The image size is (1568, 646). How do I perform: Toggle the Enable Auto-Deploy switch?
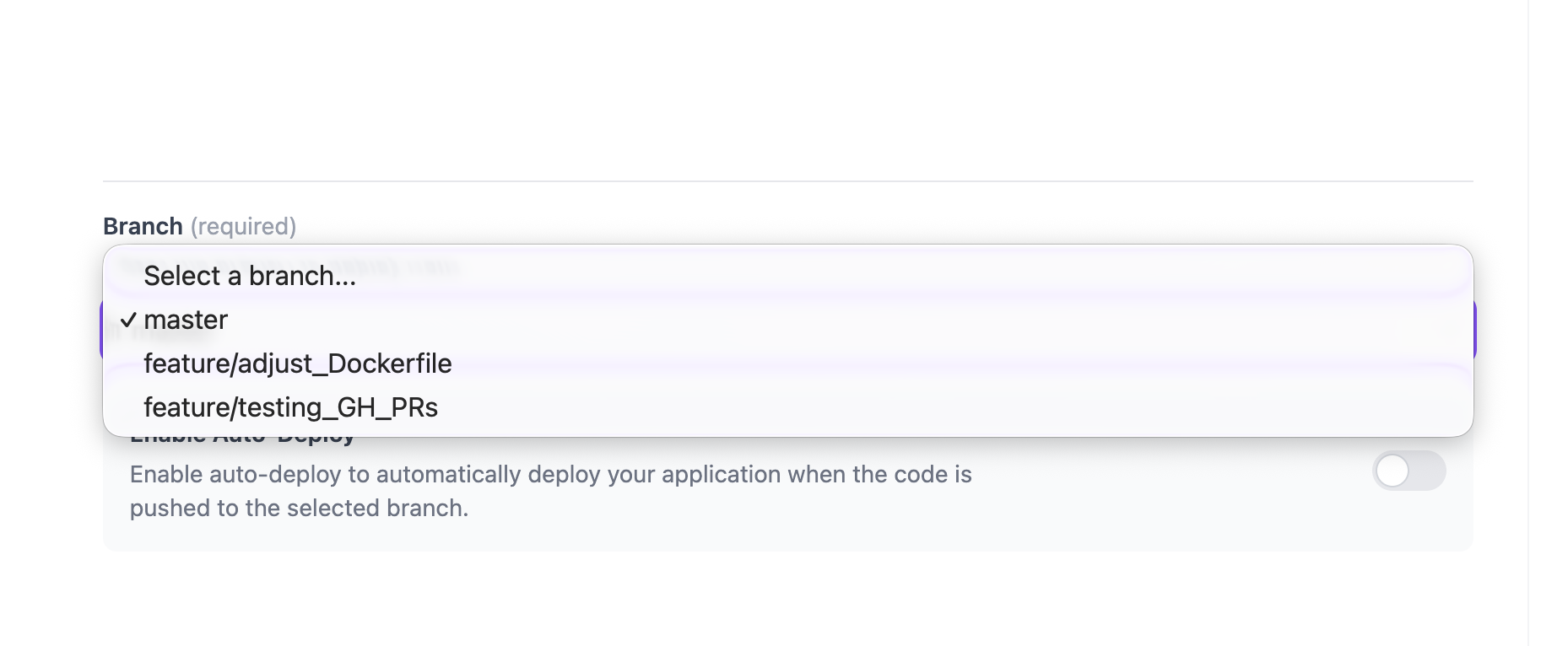[x=1408, y=471]
